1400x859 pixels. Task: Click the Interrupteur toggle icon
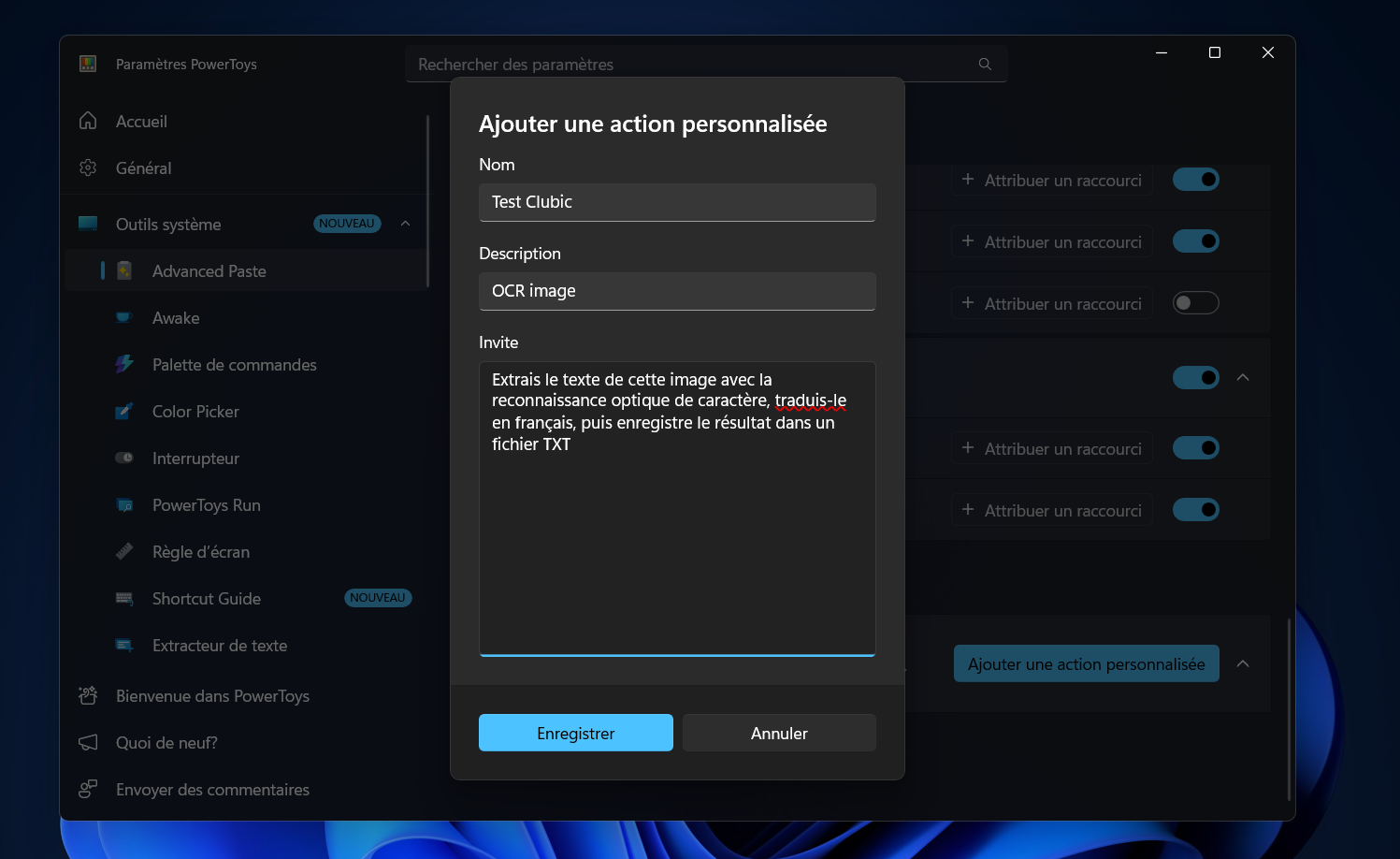coord(124,458)
